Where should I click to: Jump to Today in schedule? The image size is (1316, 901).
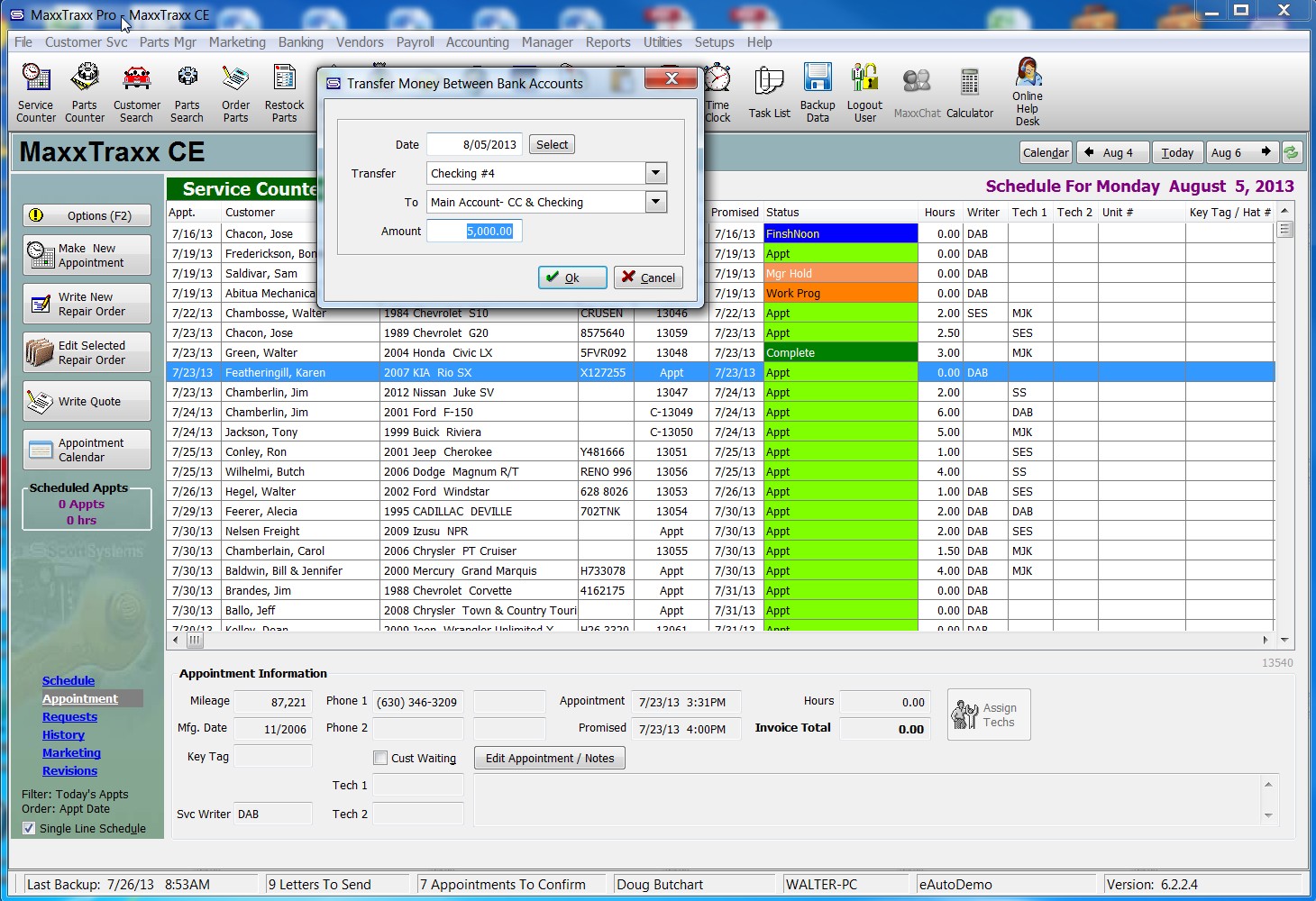pos(1177,152)
